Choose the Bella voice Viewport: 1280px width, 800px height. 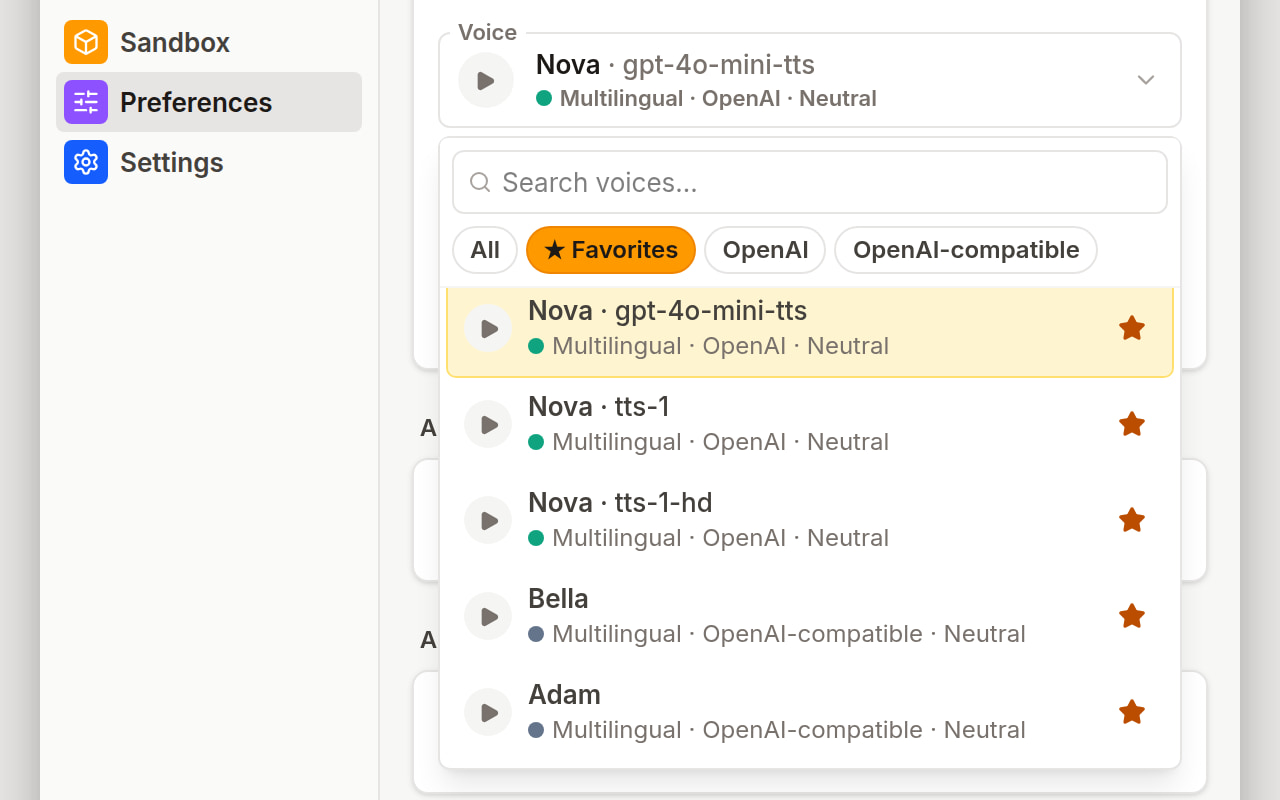810,616
